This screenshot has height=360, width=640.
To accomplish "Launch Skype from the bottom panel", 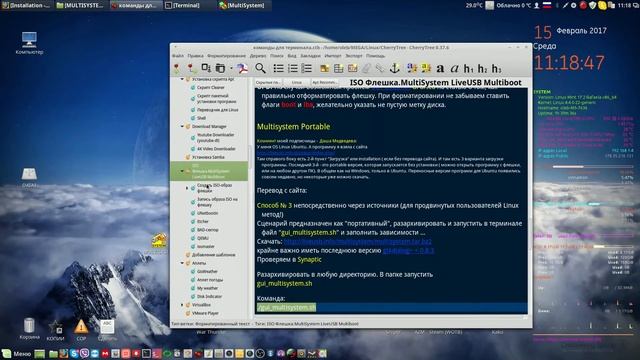I will click(74, 353).
